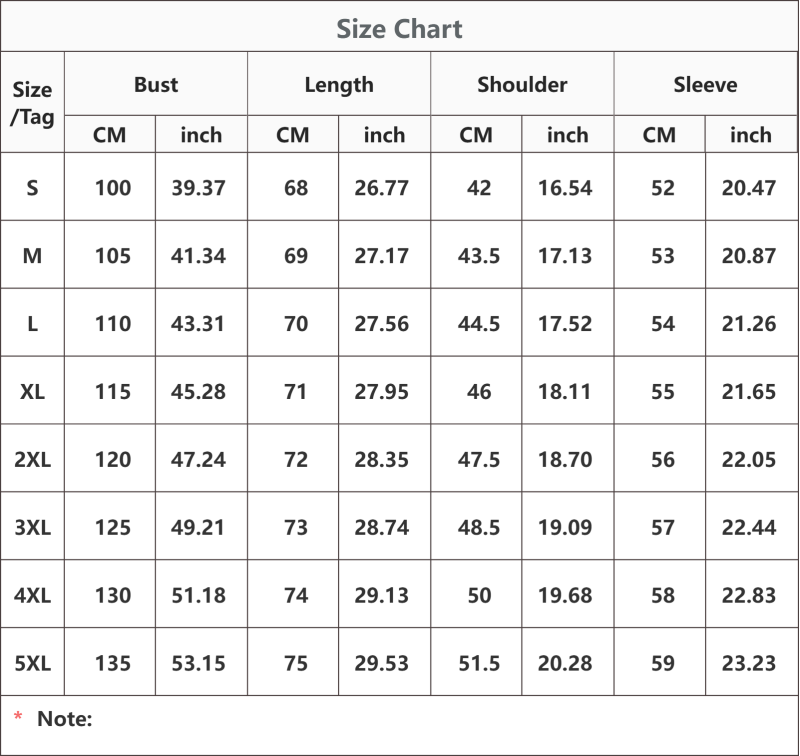Click the bust value 39.37 inch
Image resolution: width=800 pixels, height=756 pixels.
coord(198,188)
